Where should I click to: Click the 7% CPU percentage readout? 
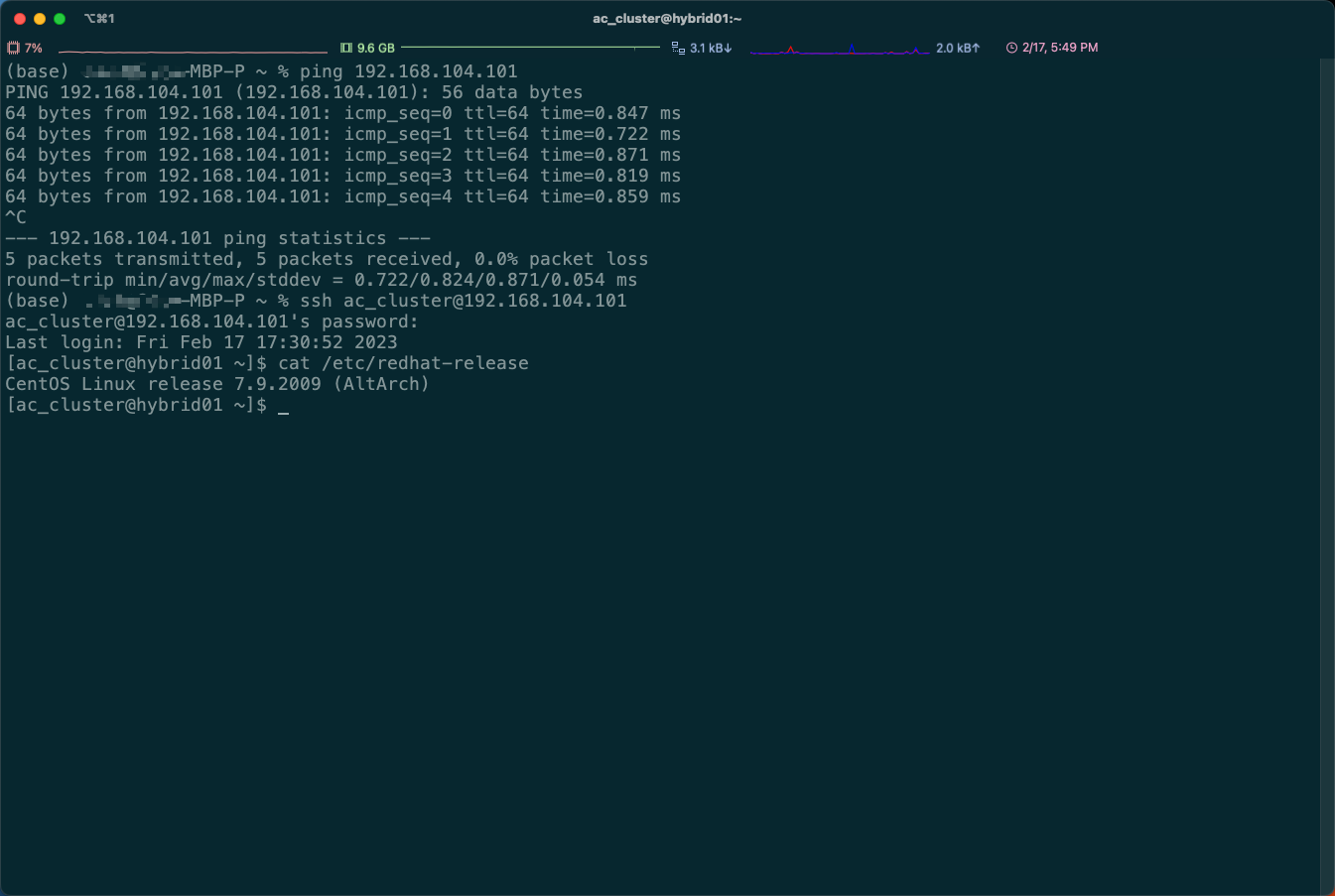(x=32, y=47)
